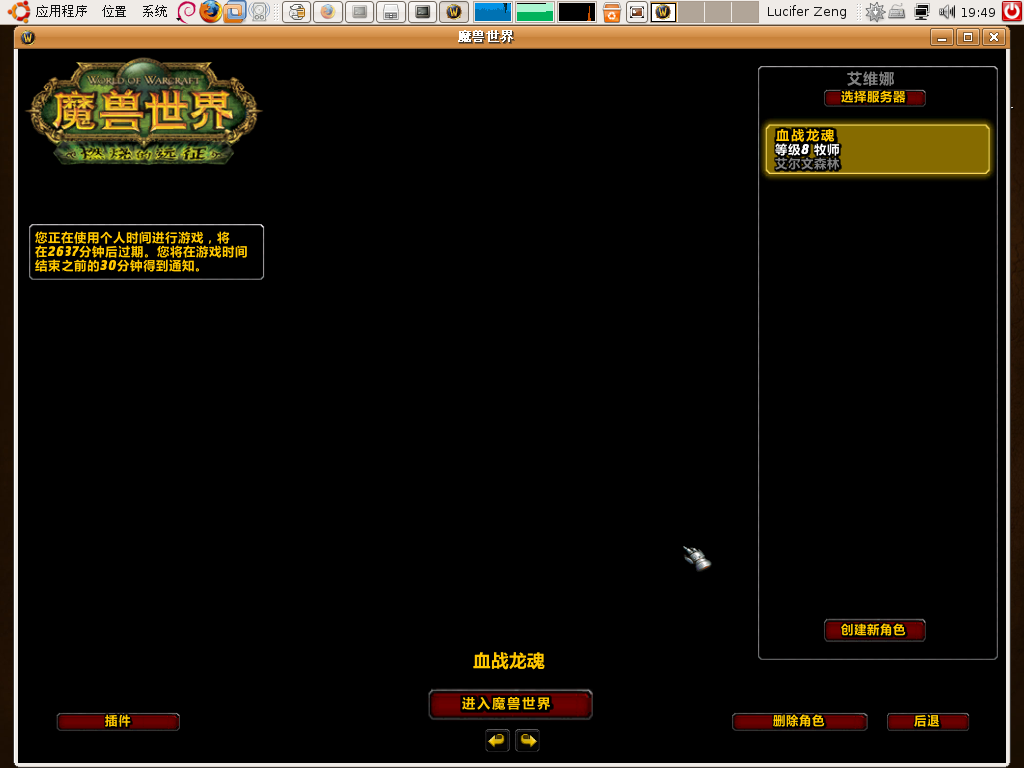Click the 魔兽世界 logo image
The image size is (1024, 768).
pyautogui.click(x=144, y=112)
